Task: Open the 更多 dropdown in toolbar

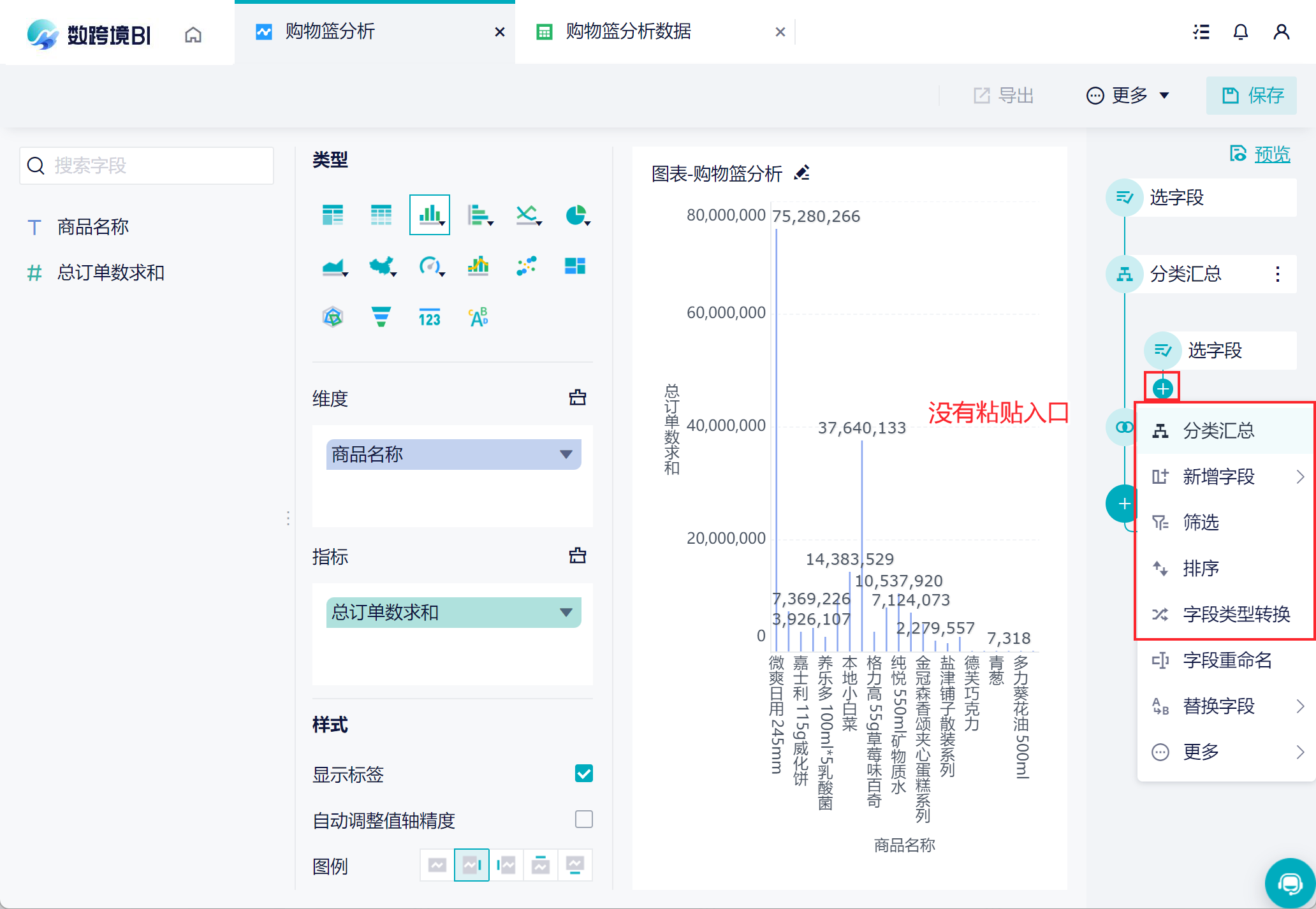Action: tap(1129, 96)
